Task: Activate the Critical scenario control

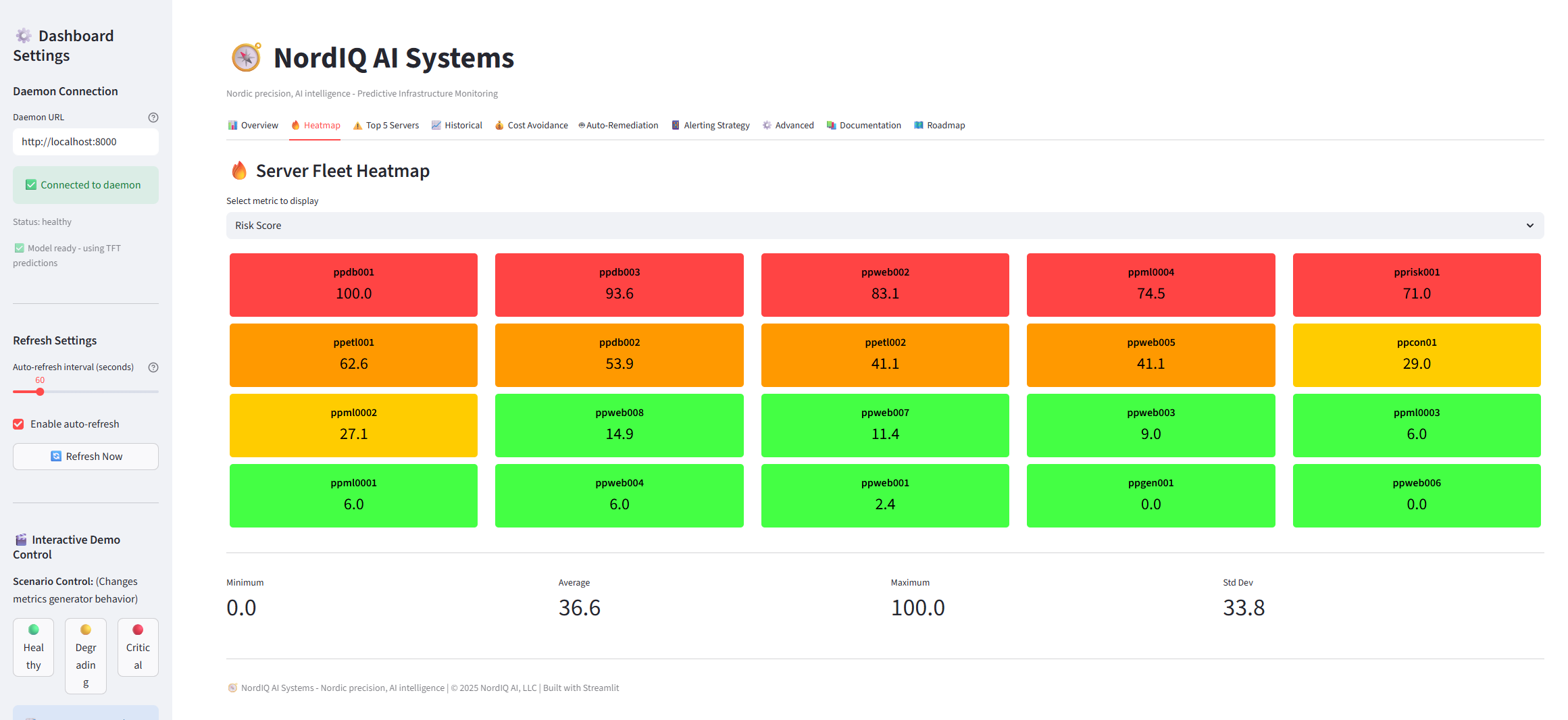Action: (138, 647)
